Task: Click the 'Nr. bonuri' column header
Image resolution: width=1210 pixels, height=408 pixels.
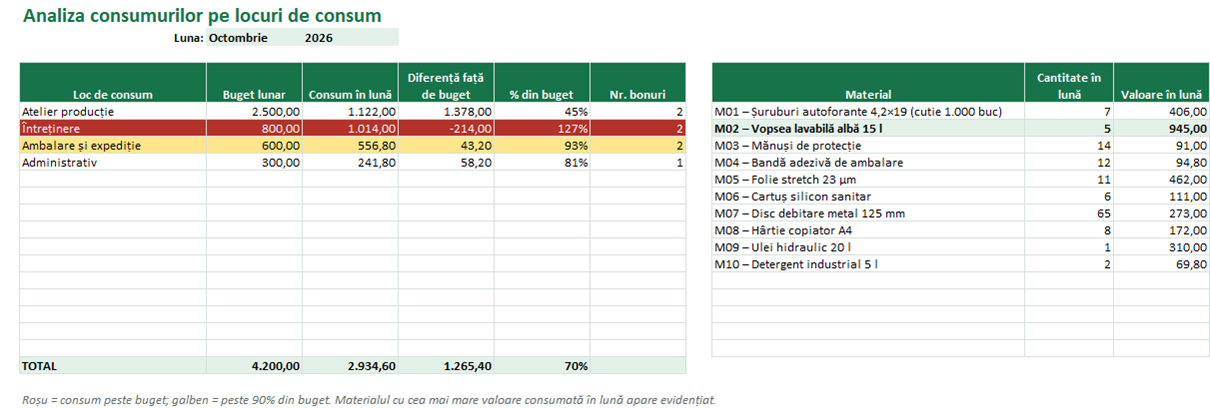Action: point(638,83)
